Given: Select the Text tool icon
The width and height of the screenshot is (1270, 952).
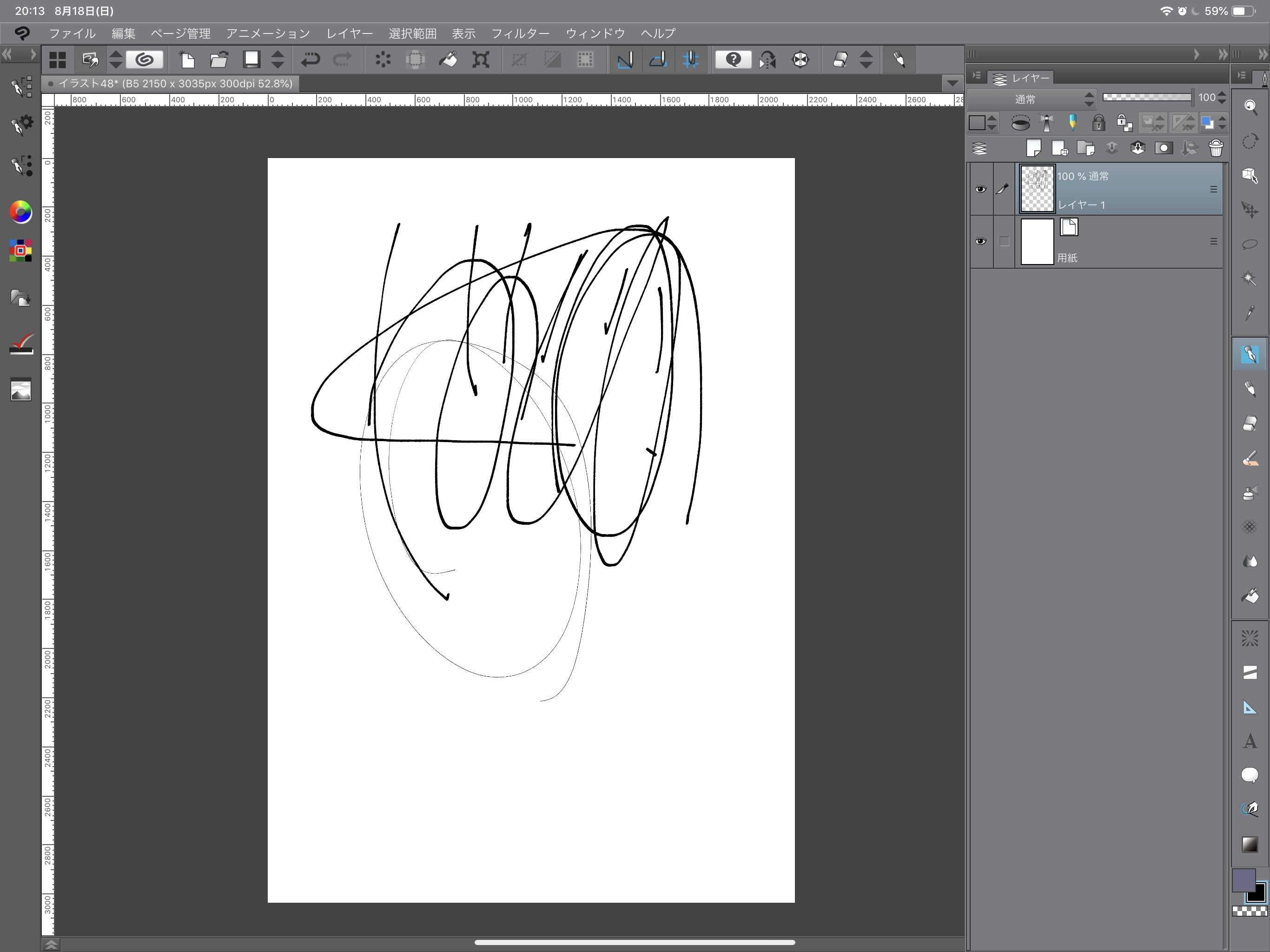Looking at the screenshot, I should [x=1250, y=741].
